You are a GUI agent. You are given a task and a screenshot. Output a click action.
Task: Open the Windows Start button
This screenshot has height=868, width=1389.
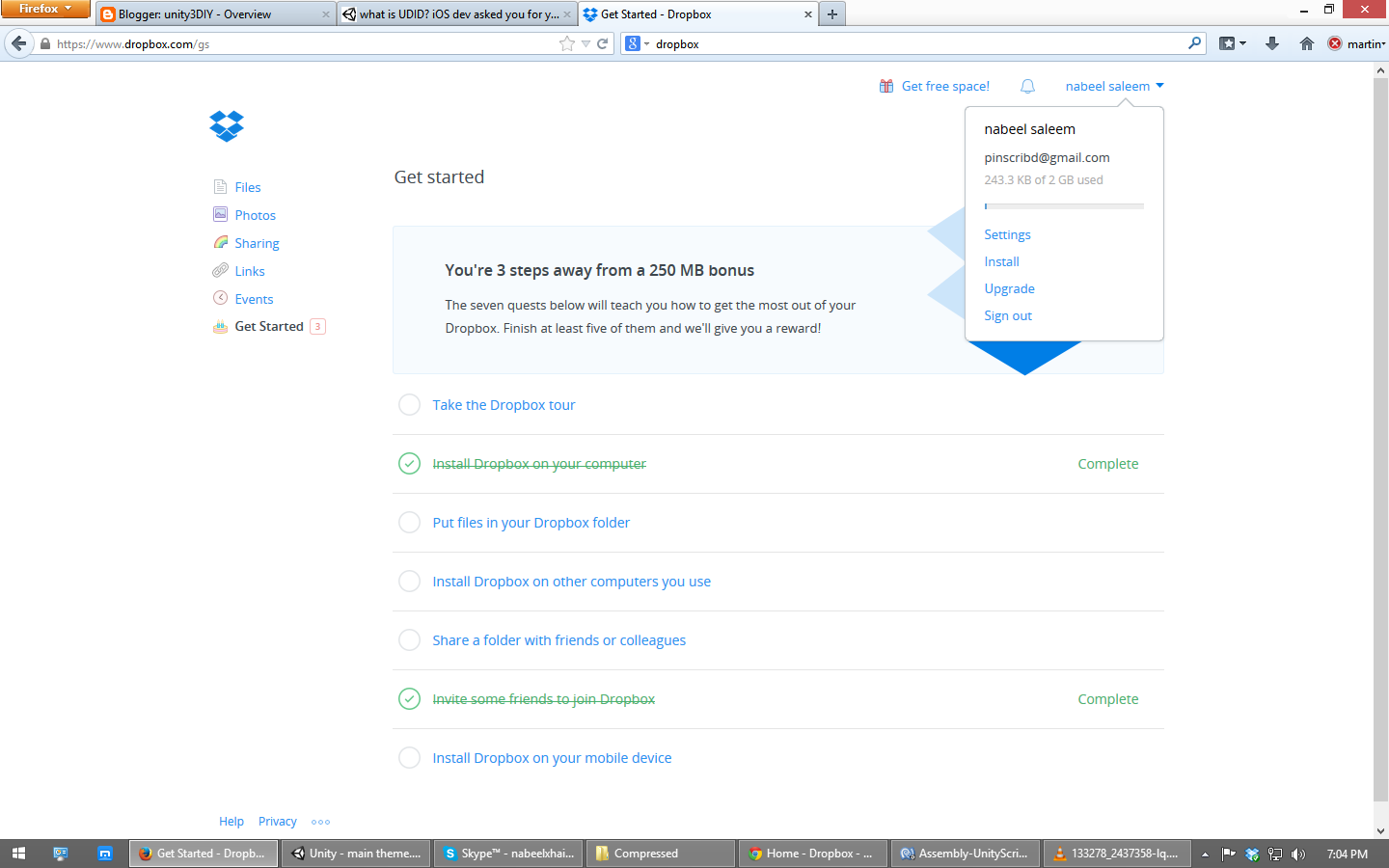[x=18, y=854]
